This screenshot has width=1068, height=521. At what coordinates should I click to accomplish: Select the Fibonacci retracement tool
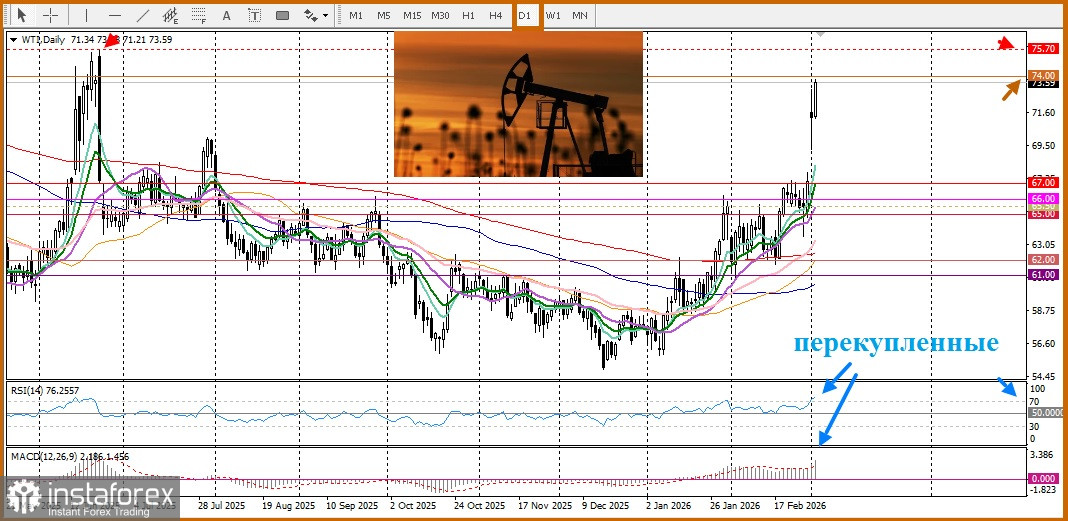point(199,15)
